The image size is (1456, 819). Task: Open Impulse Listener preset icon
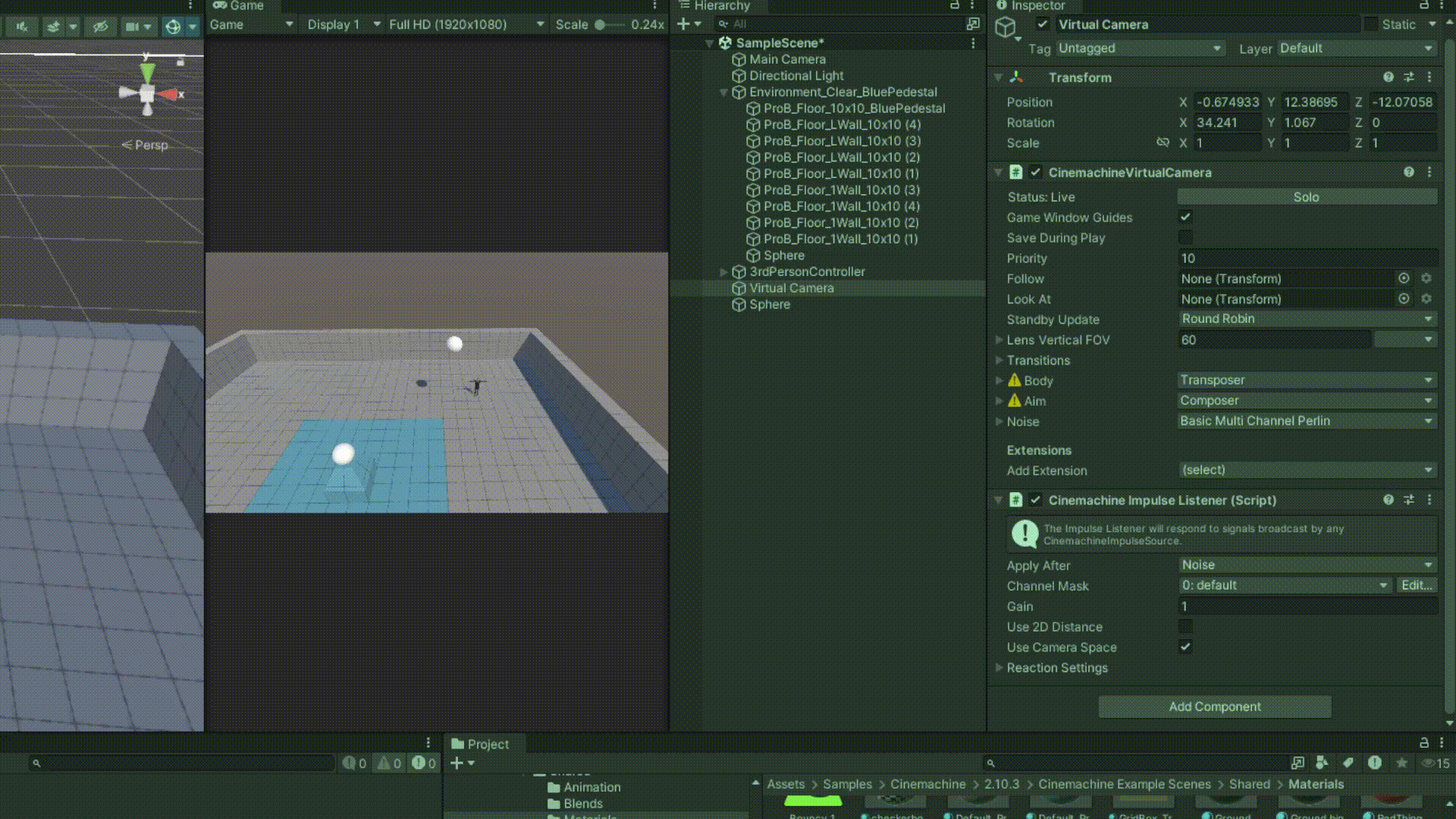tap(1409, 500)
